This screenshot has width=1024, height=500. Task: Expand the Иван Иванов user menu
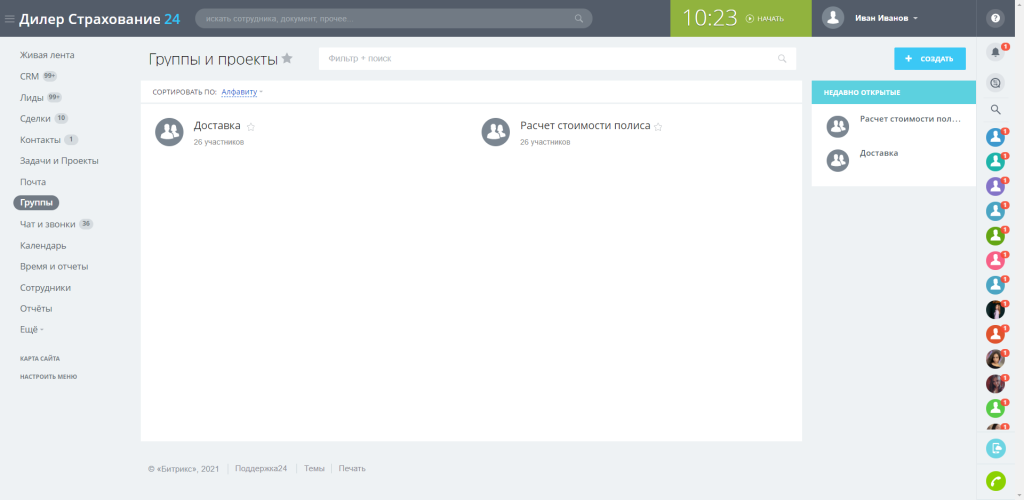[886, 18]
